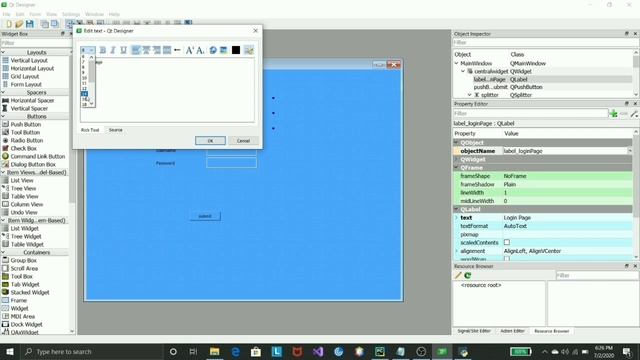Image resolution: width=640 pixels, height=360 pixels.
Task: Click the Open file toolbar icon
Action: (x=19, y=24)
